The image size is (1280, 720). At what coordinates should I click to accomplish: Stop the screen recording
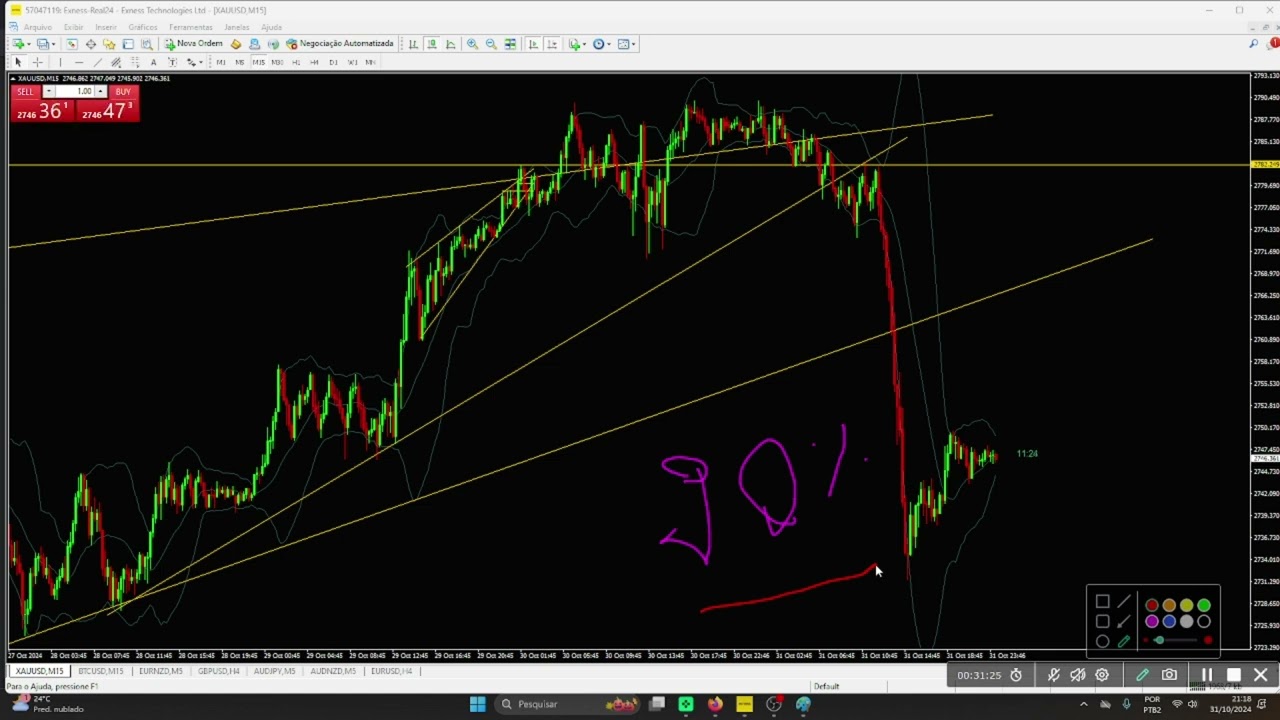tap(1234, 675)
